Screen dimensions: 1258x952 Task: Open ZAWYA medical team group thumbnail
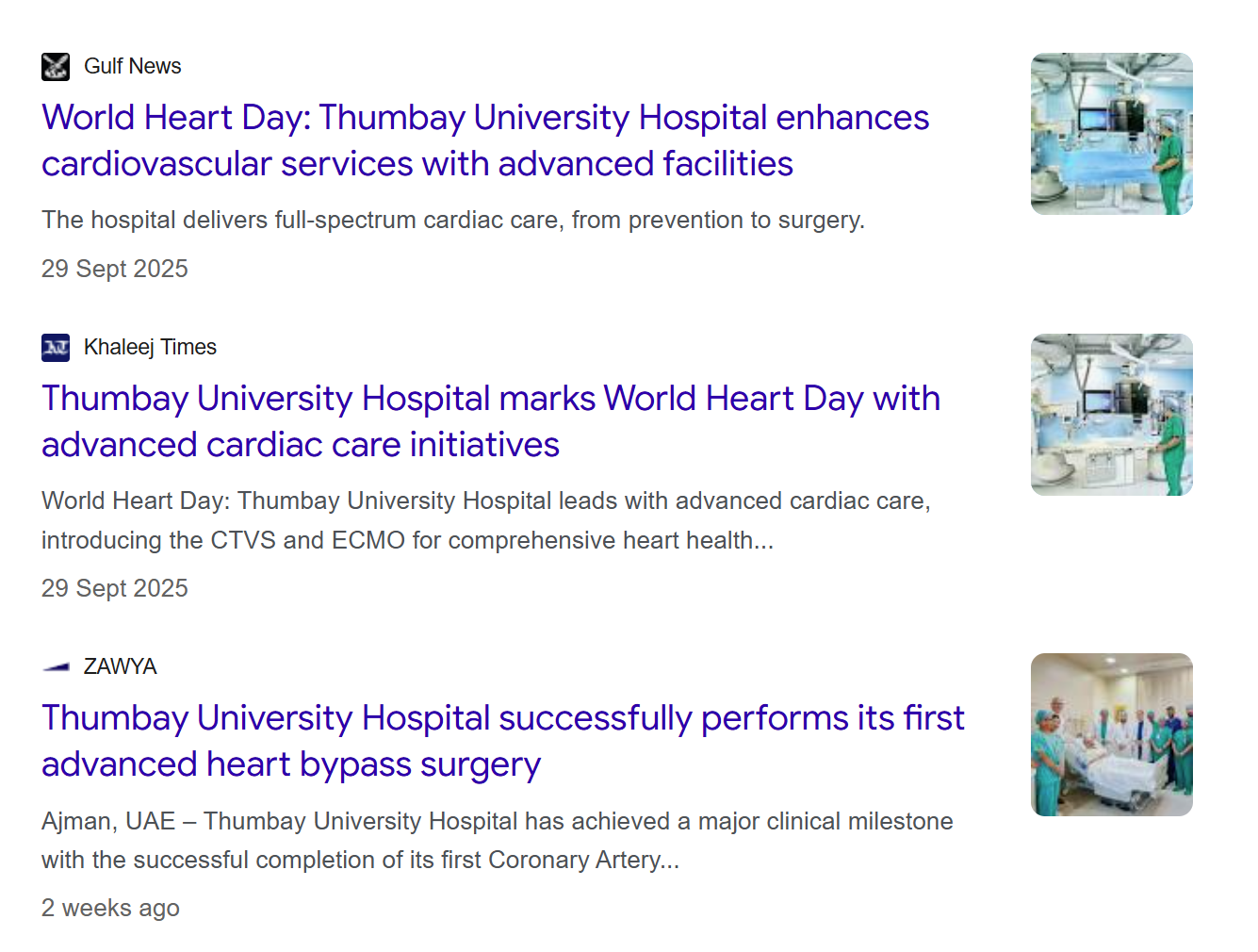pyautogui.click(x=1111, y=734)
